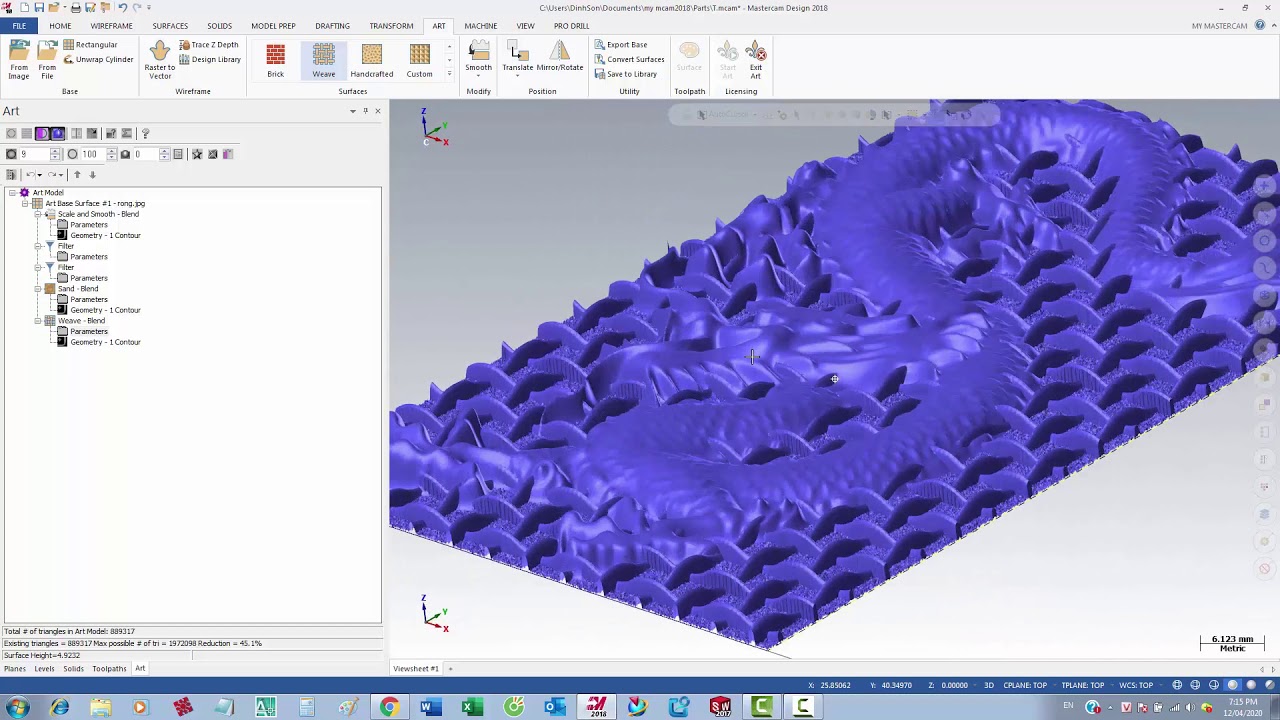The width and height of the screenshot is (1280, 720).
Task: Click the Exit Art button
Action: [x=756, y=61]
